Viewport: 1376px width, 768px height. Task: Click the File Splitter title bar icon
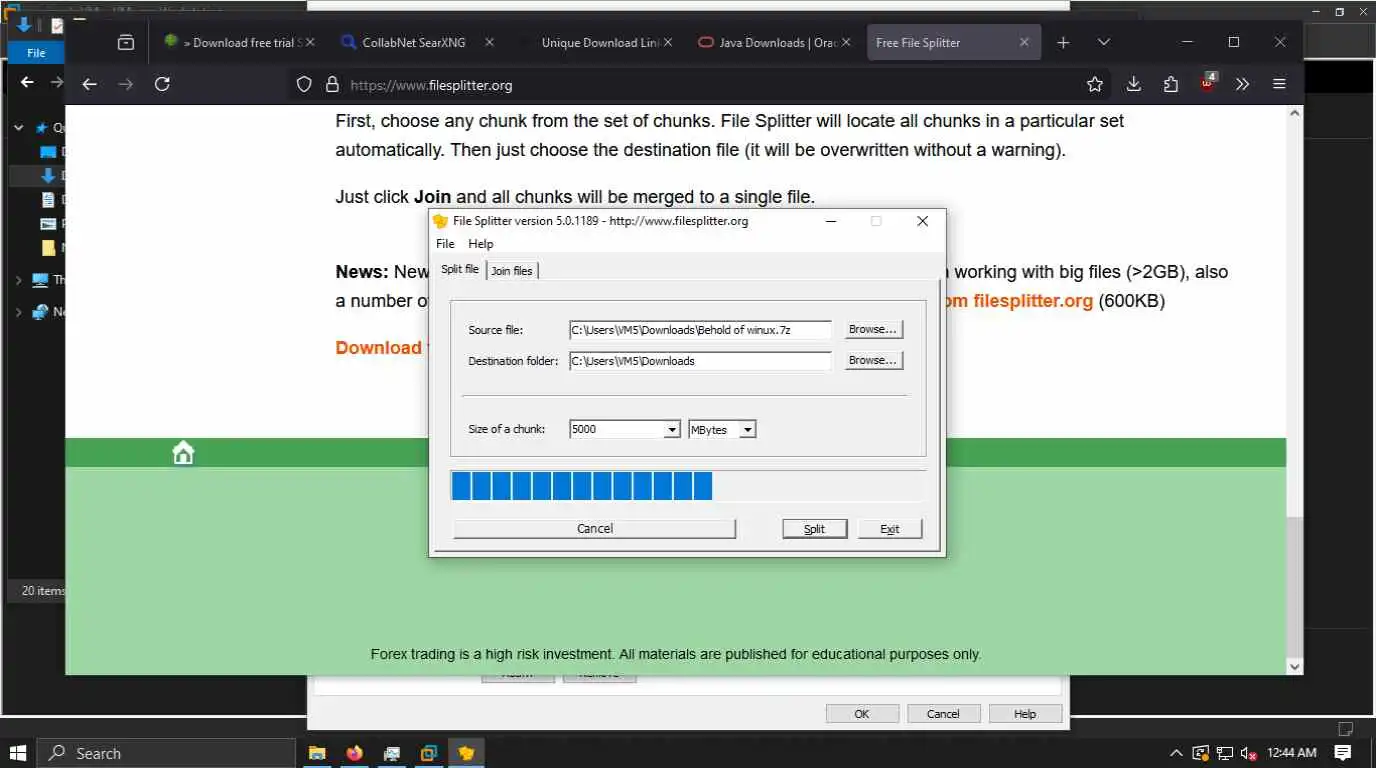click(440, 221)
